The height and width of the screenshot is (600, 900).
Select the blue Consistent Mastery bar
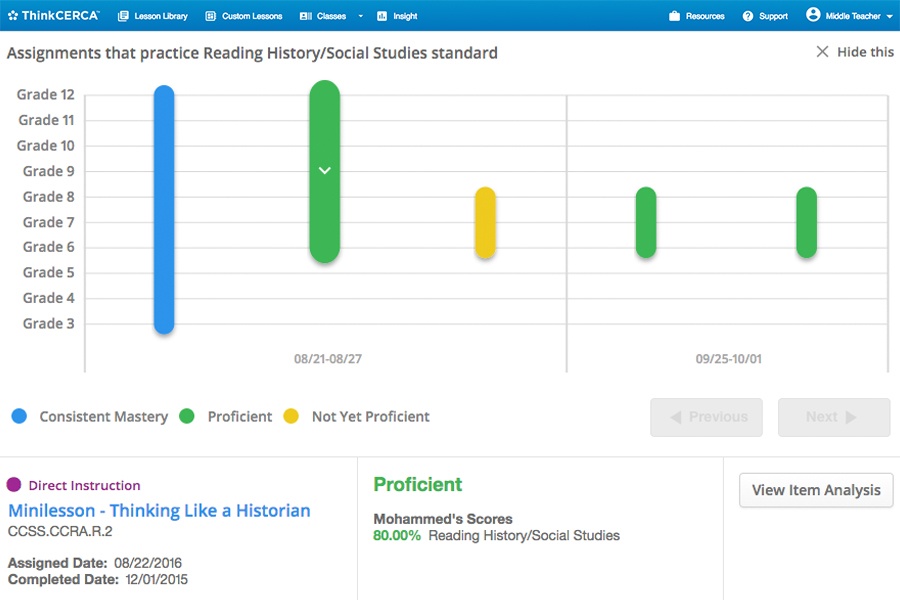pos(164,210)
